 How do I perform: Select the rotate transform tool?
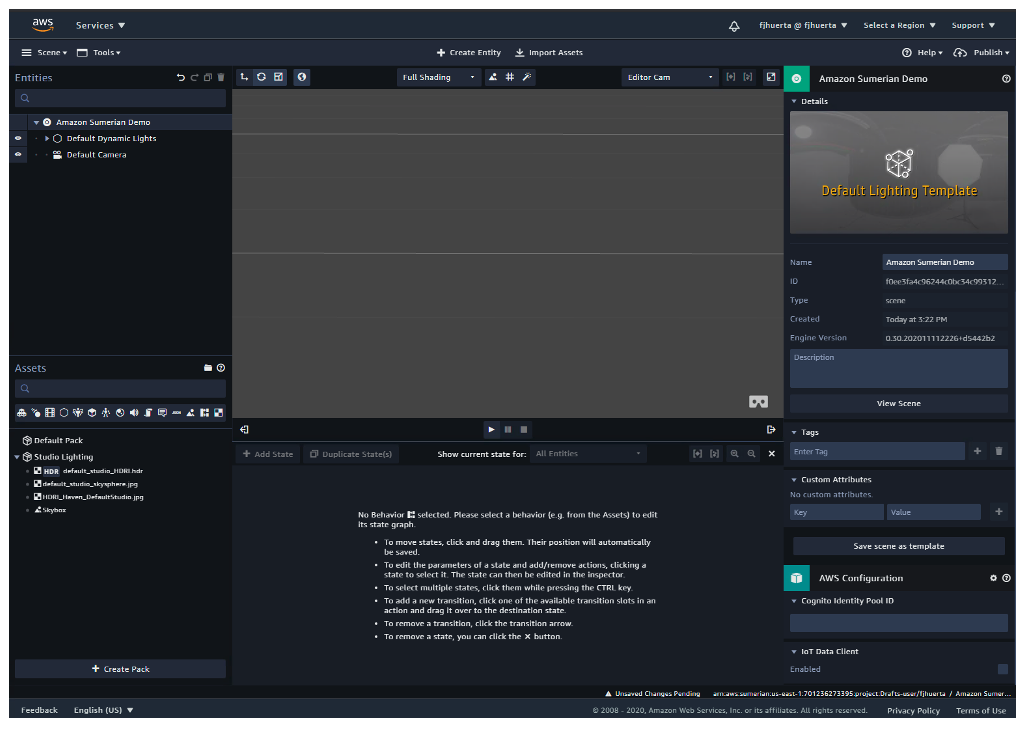point(261,77)
